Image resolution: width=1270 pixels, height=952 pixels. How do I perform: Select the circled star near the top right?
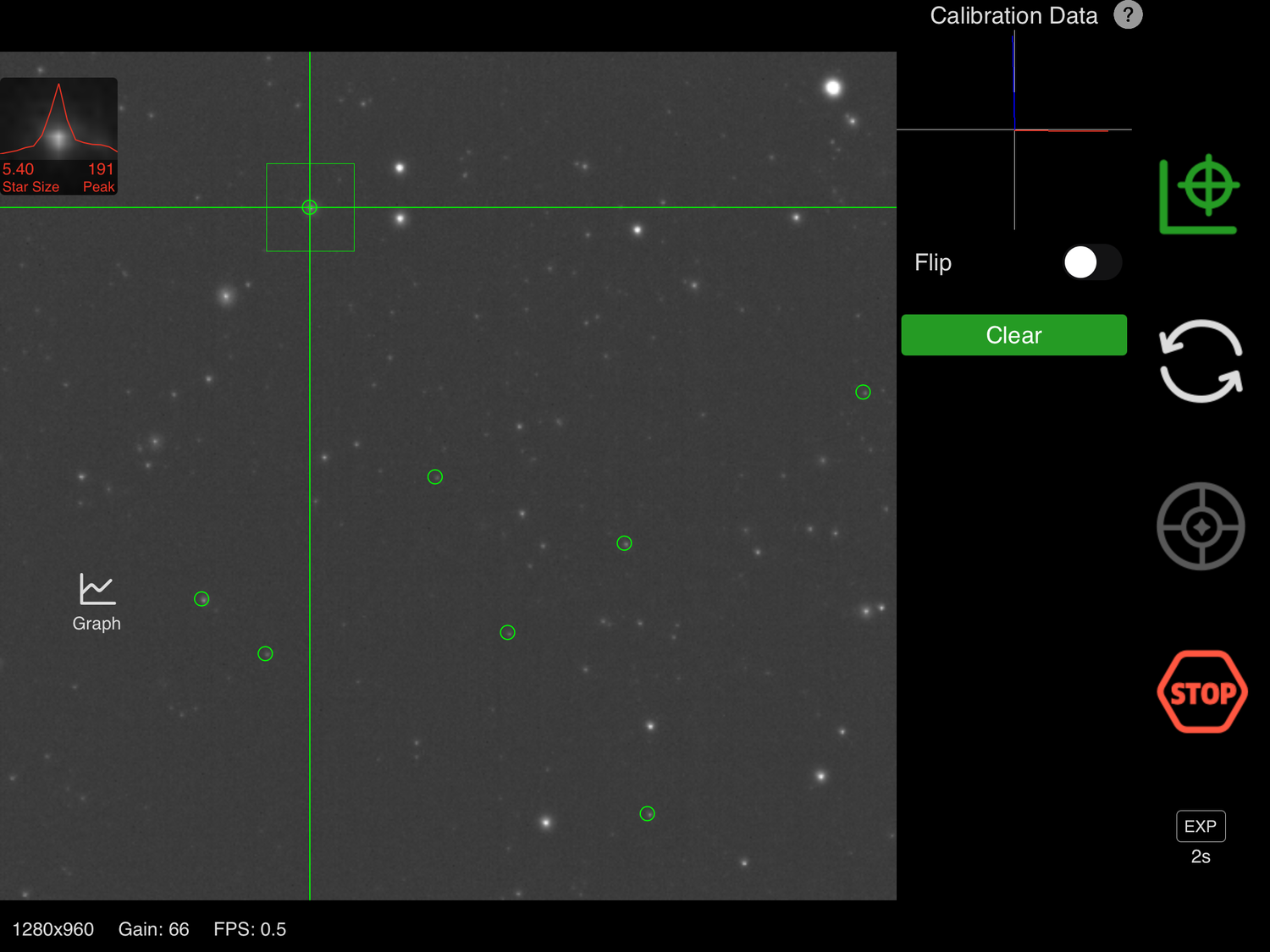(x=863, y=391)
